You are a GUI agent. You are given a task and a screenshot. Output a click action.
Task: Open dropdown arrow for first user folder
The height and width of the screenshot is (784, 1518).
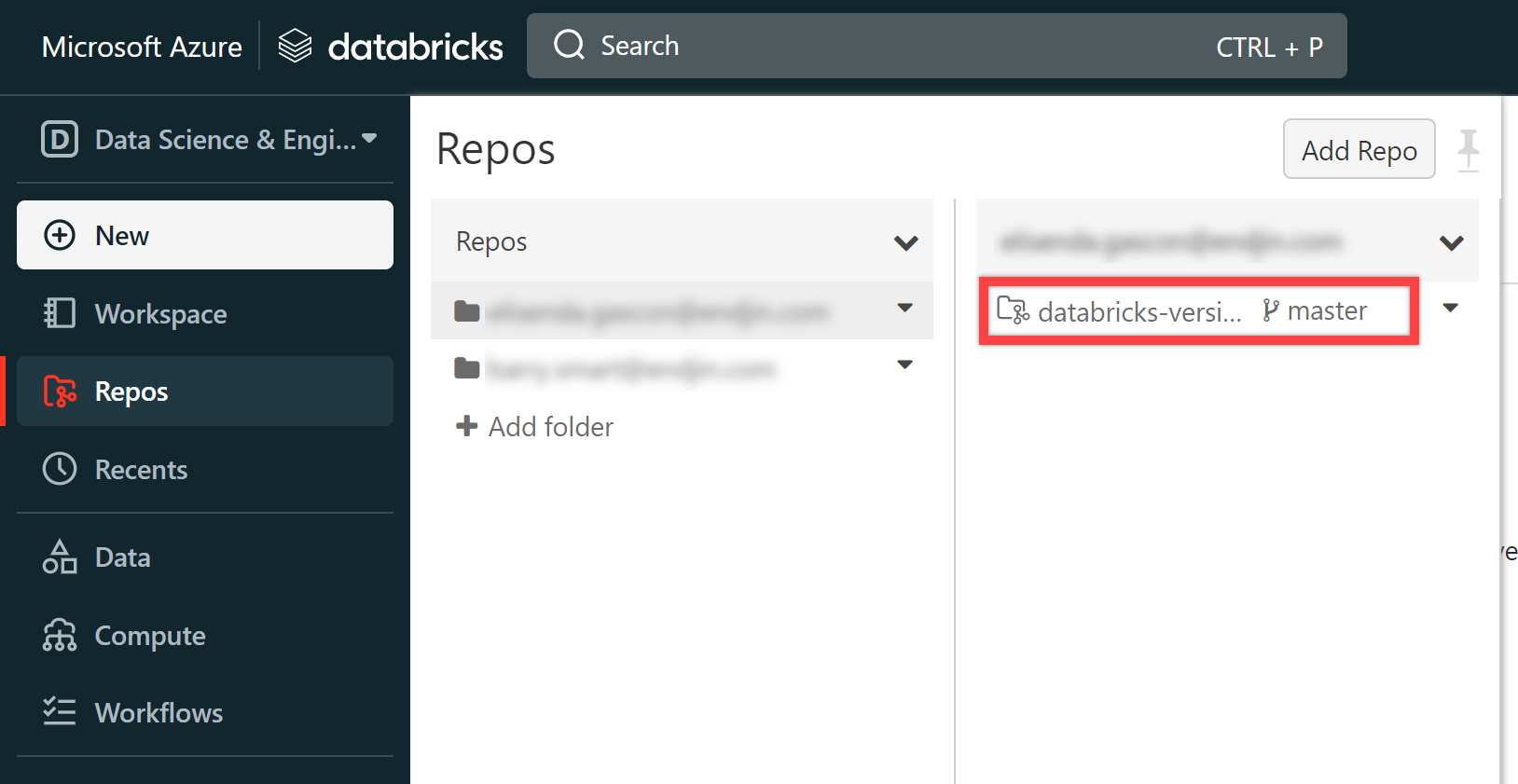(x=904, y=308)
